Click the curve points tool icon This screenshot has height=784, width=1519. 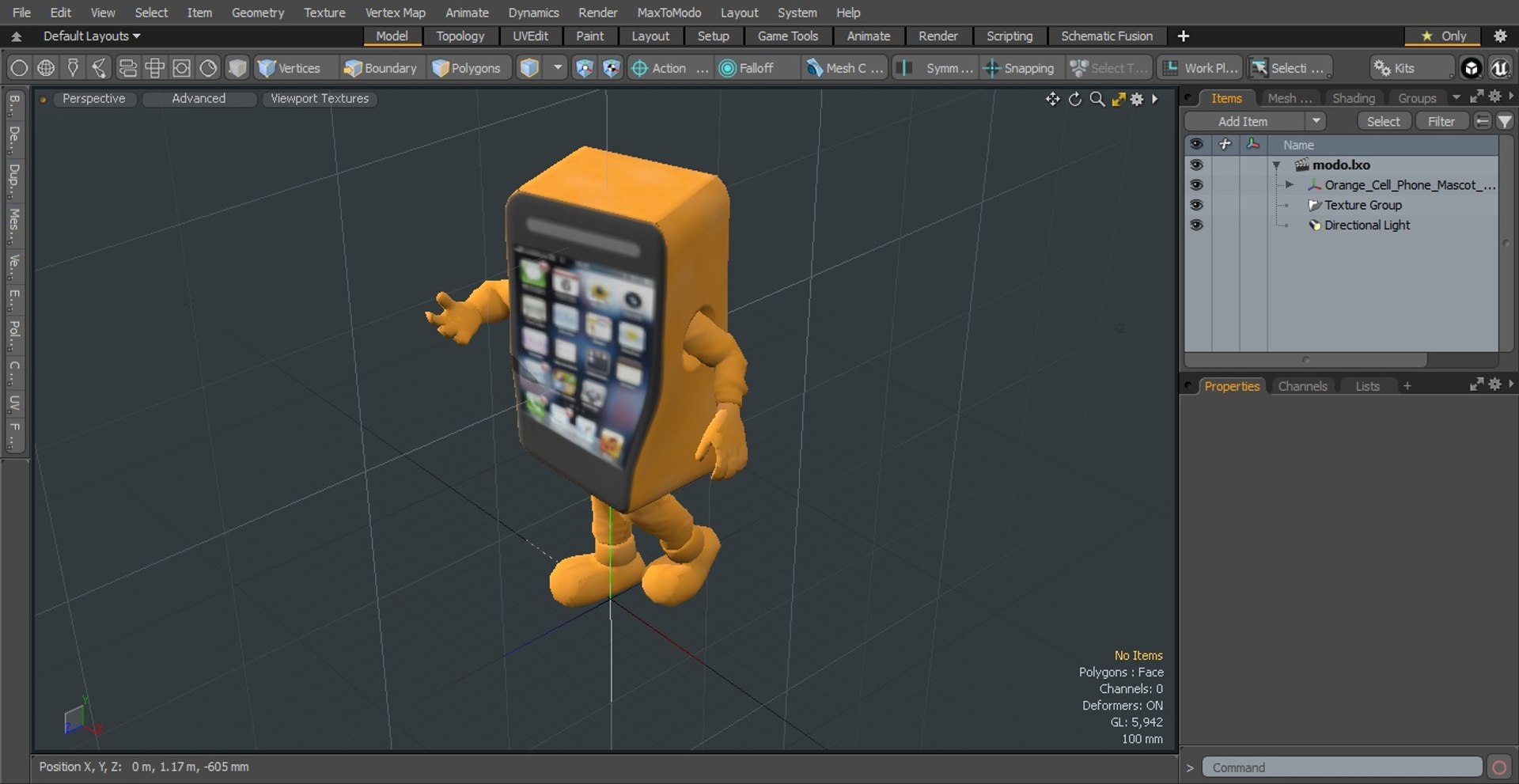click(100, 68)
